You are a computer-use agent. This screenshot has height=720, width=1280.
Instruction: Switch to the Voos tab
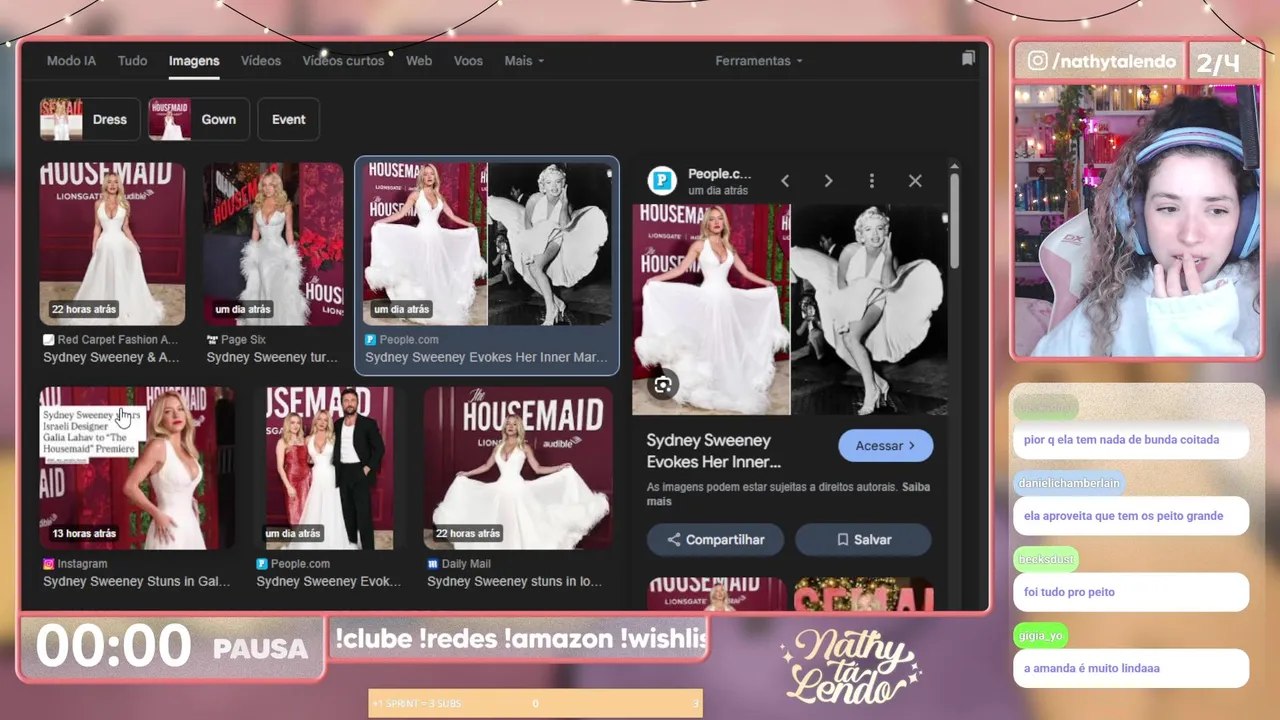(468, 61)
